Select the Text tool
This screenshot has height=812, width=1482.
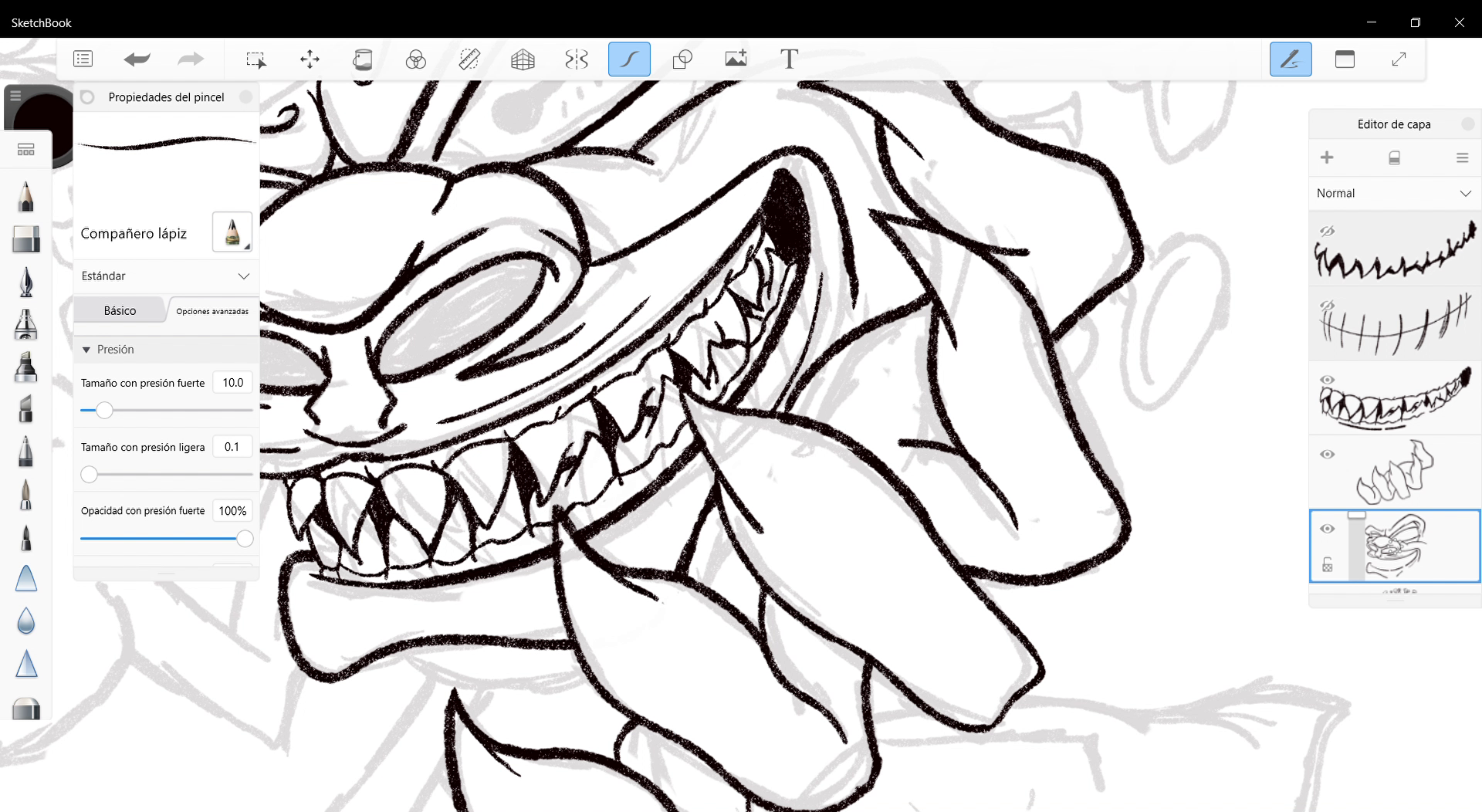coord(789,59)
